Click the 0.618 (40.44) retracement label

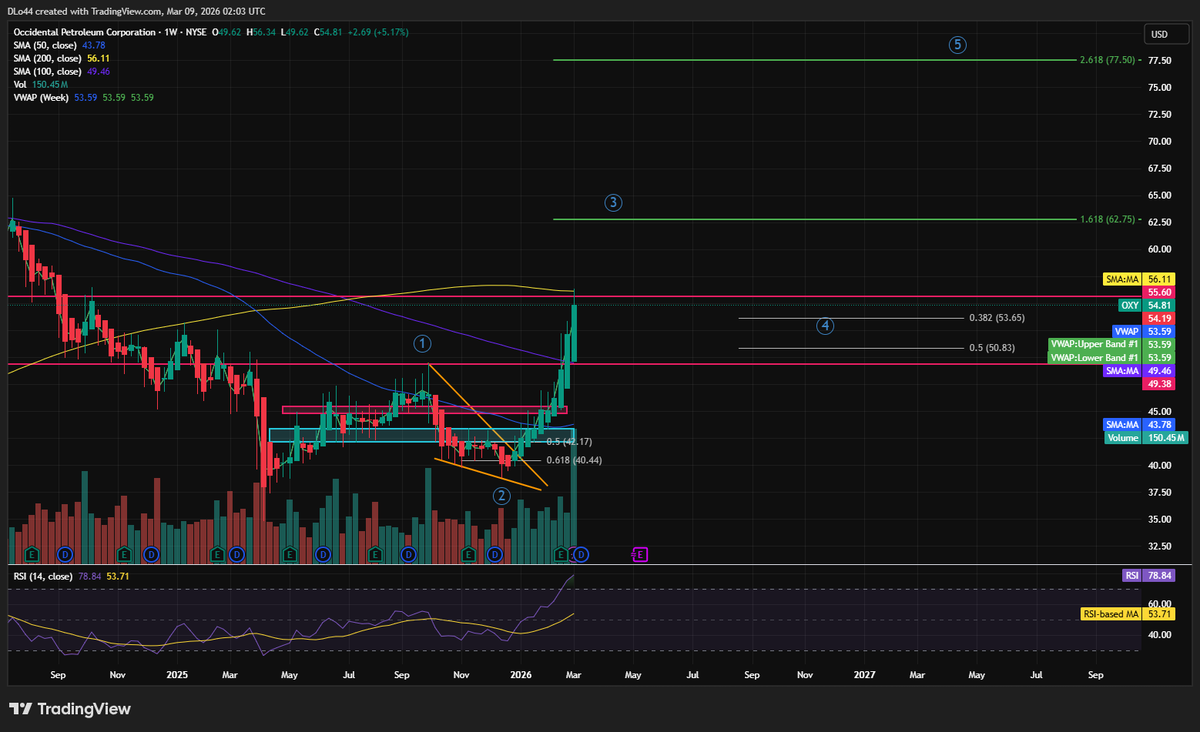click(574, 460)
